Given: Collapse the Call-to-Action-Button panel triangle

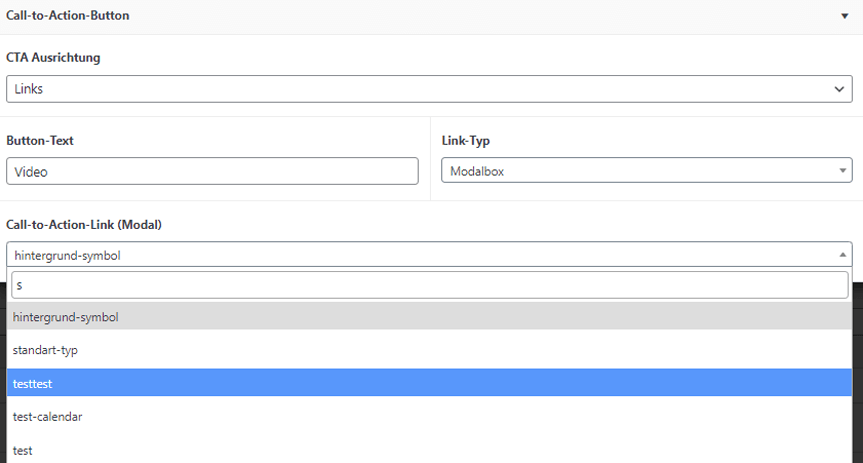Looking at the screenshot, I should 845,17.
